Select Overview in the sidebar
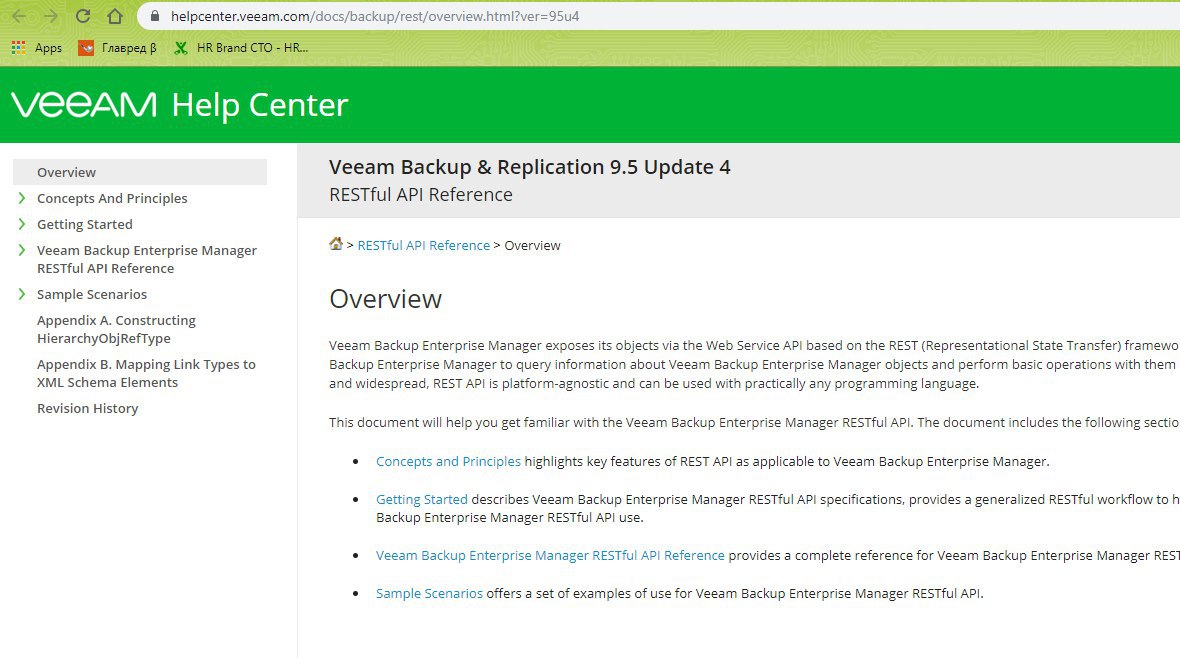Viewport: 1180px width, 658px height. click(140, 172)
